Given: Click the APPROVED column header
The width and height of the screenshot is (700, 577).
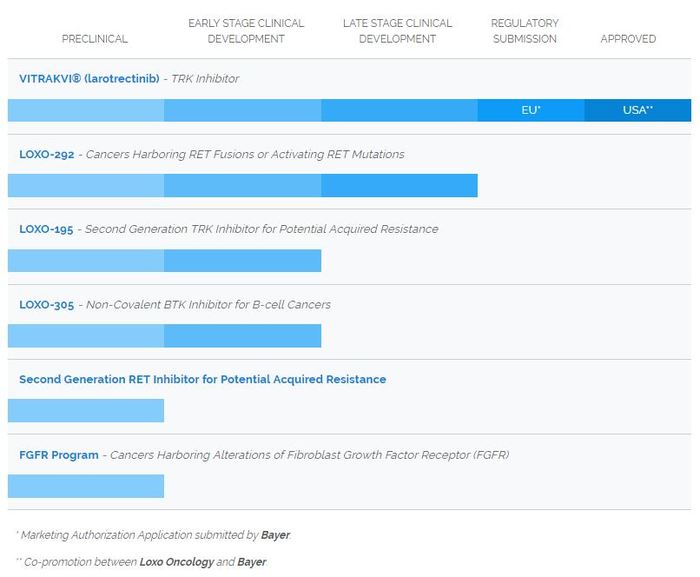Looking at the screenshot, I should click(x=628, y=39).
